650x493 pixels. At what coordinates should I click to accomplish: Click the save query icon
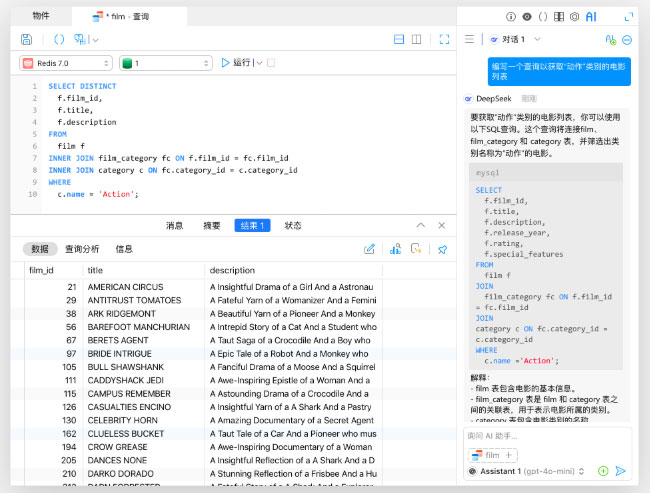(x=26, y=39)
